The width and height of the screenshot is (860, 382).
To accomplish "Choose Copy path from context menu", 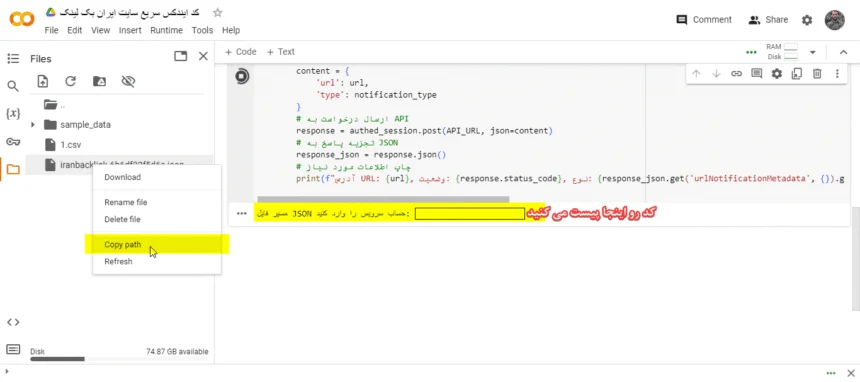I will 157,245.
